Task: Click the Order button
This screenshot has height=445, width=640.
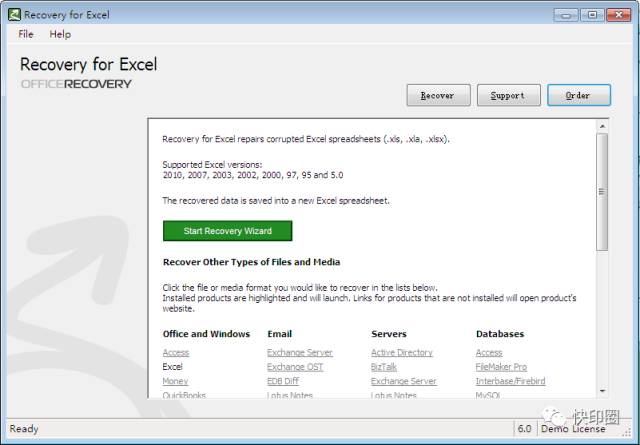Action: (579, 95)
